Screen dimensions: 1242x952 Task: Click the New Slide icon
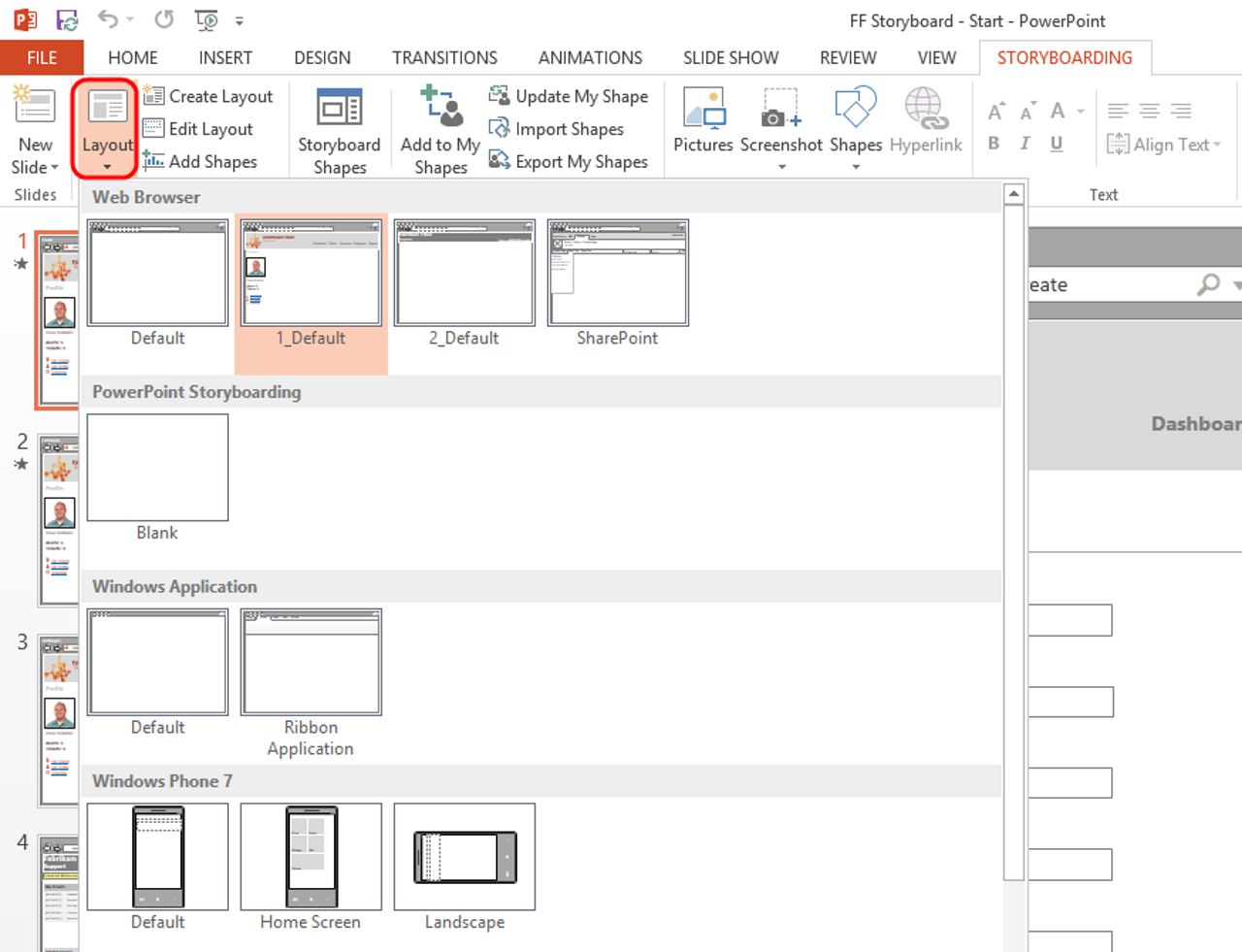(x=33, y=105)
